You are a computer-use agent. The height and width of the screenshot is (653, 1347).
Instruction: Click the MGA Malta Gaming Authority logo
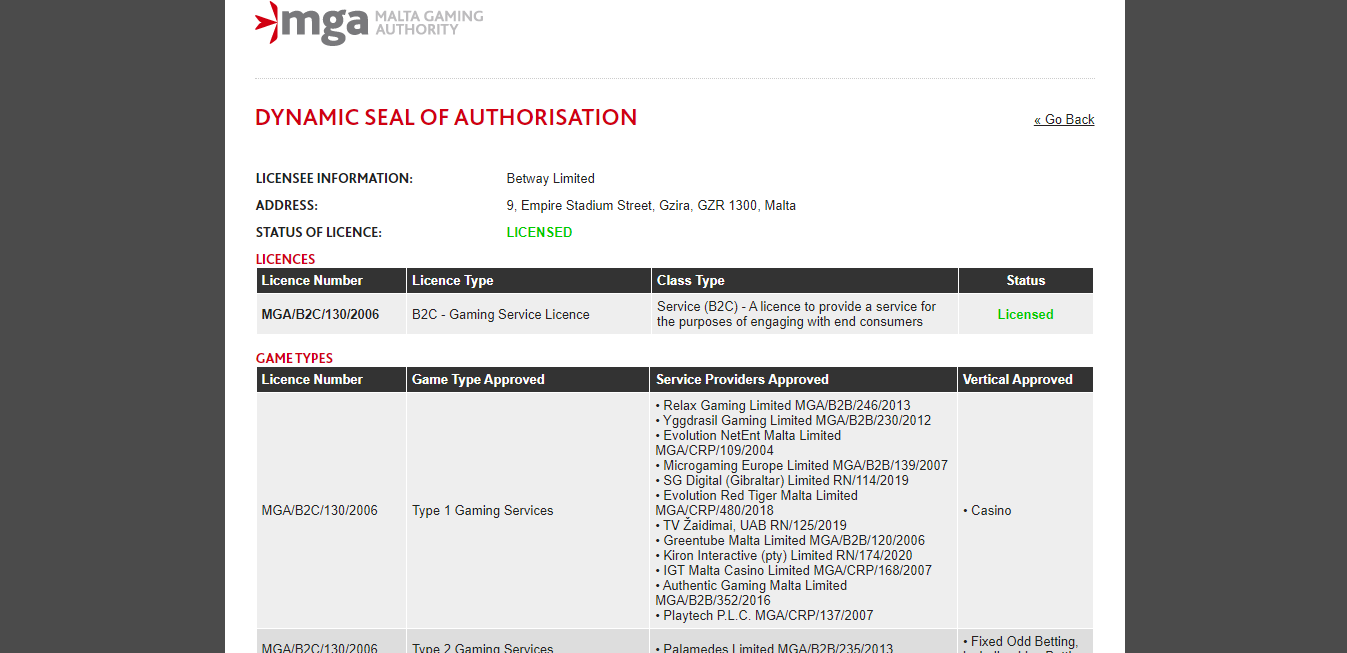[x=369, y=22]
